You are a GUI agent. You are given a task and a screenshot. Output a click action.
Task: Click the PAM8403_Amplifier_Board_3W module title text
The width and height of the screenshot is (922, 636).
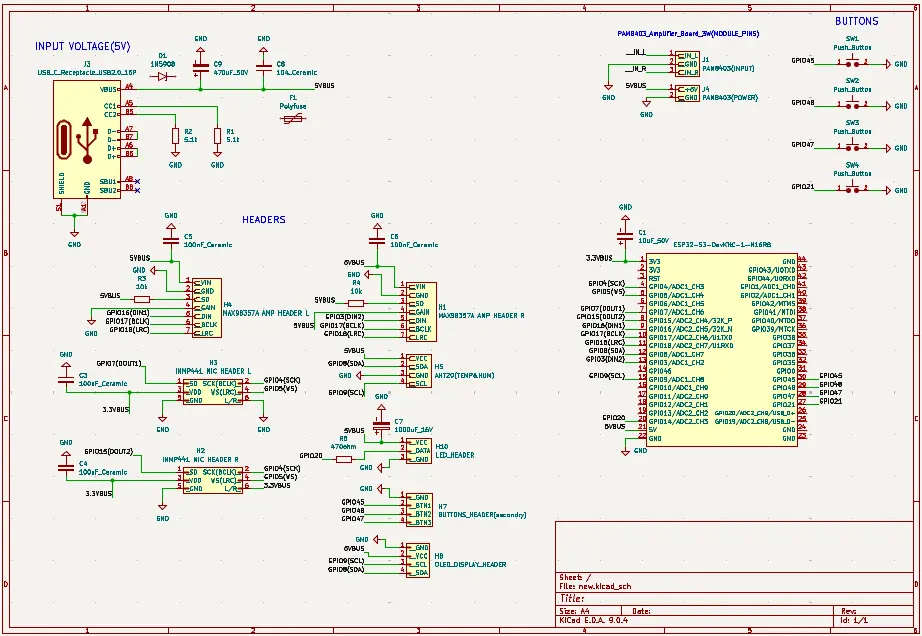(x=688, y=34)
